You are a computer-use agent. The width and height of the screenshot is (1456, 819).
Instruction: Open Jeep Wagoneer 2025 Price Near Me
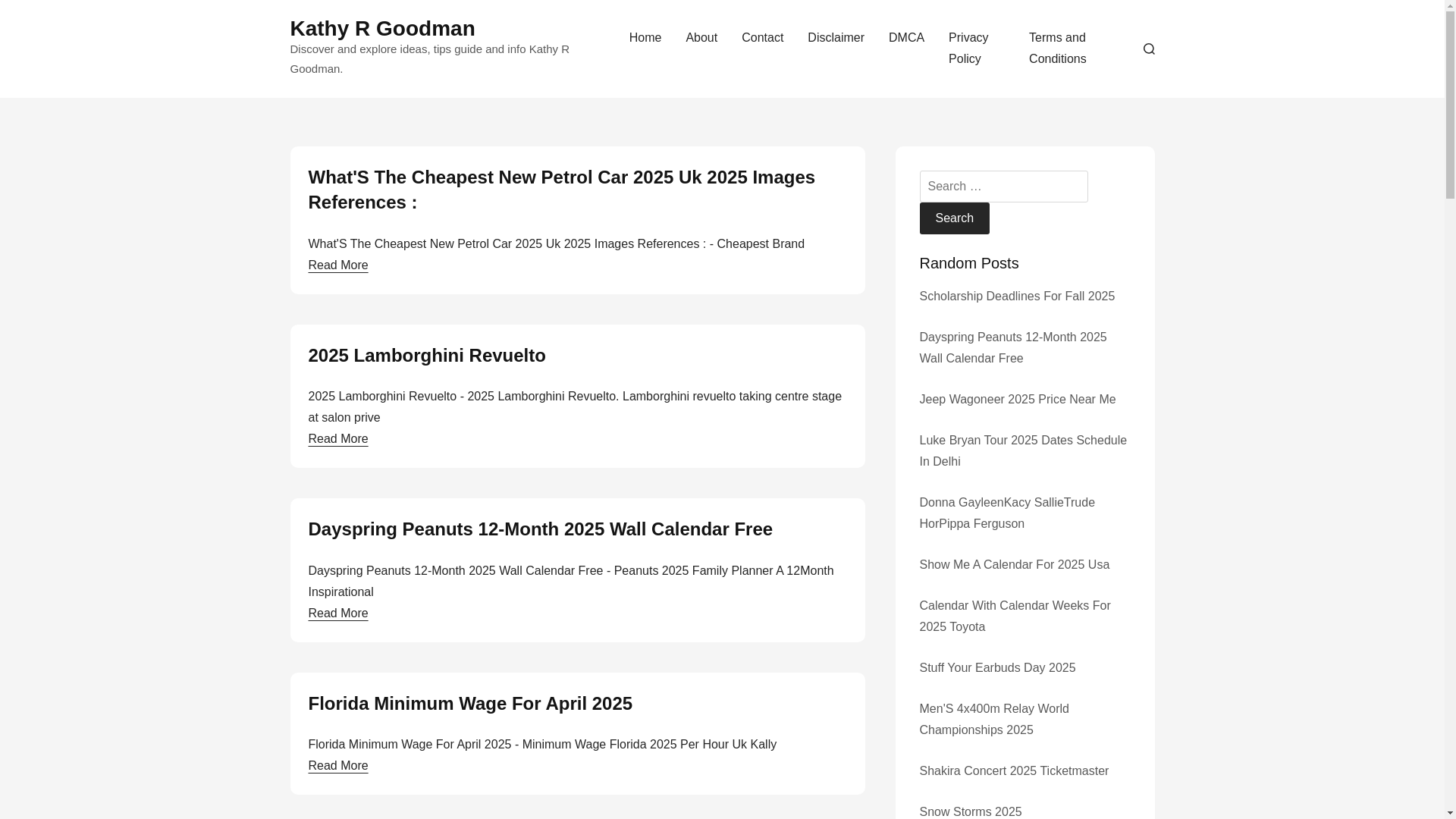click(1017, 400)
